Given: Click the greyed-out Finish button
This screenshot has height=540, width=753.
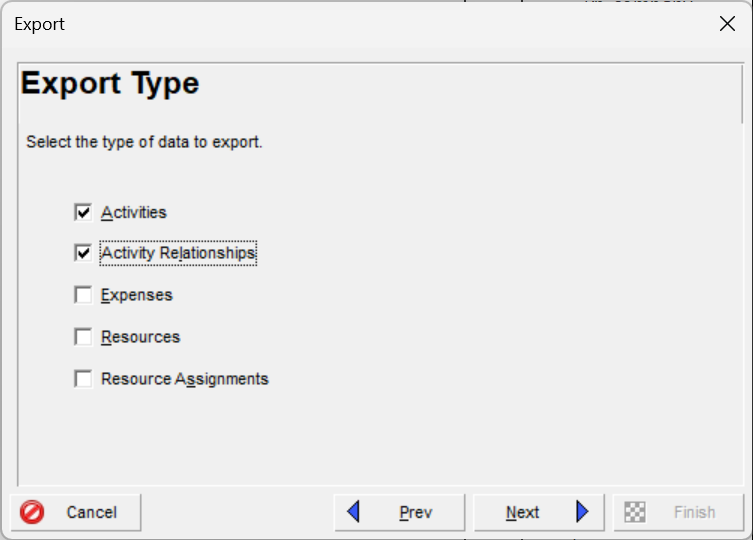Looking at the screenshot, I should (x=679, y=512).
